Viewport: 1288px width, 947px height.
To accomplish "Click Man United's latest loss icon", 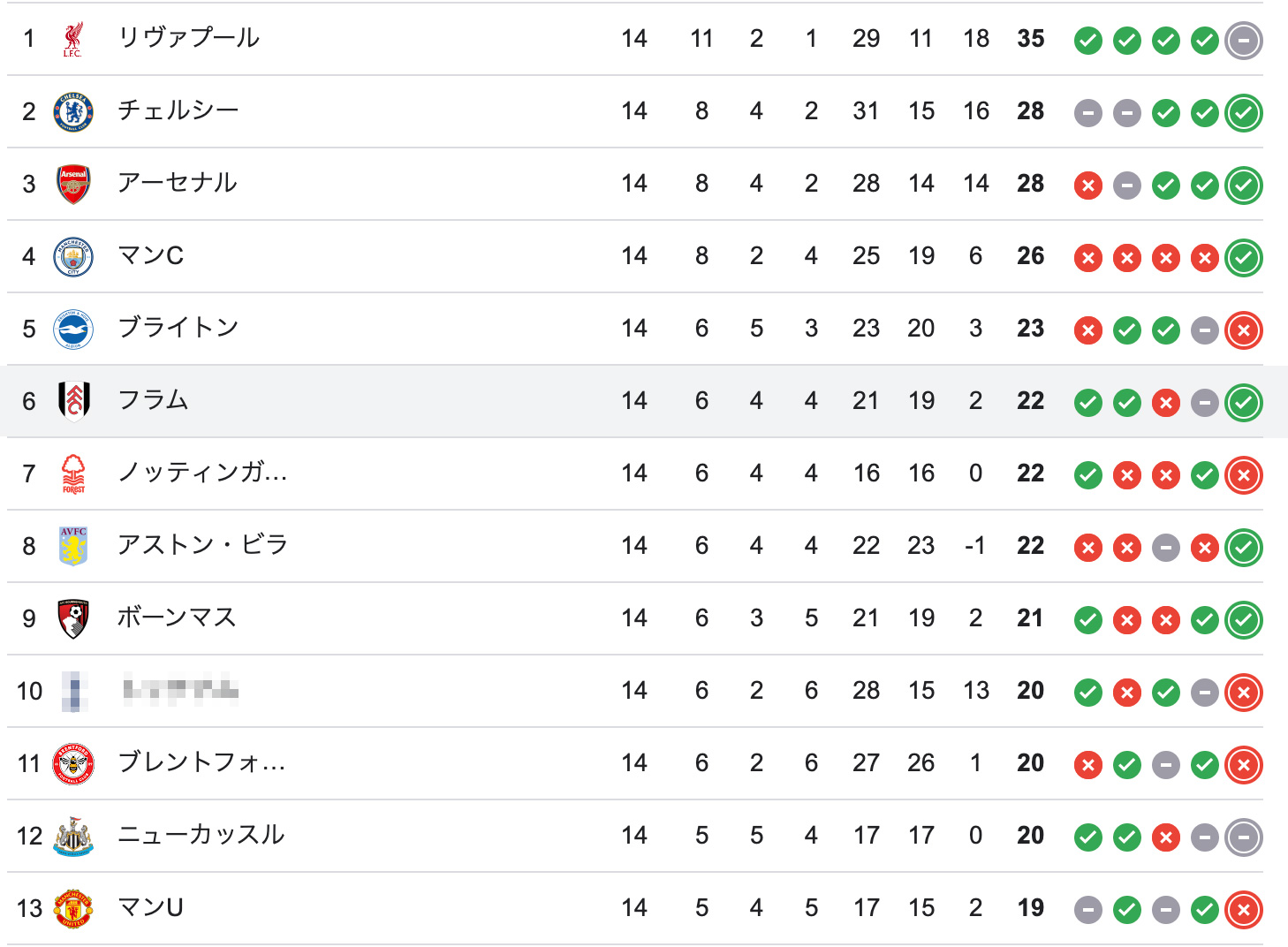I will point(1244,910).
